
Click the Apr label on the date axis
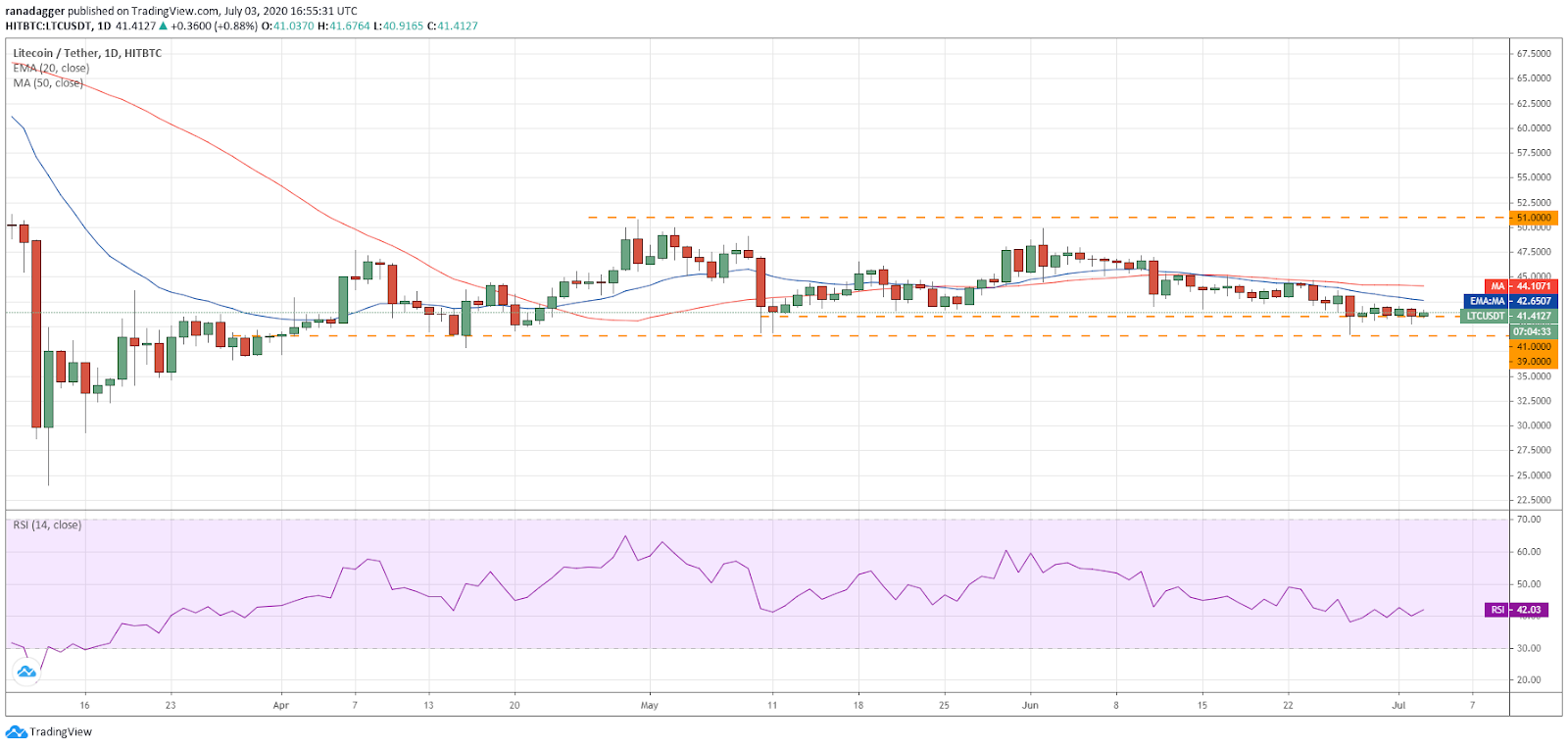(x=281, y=705)
